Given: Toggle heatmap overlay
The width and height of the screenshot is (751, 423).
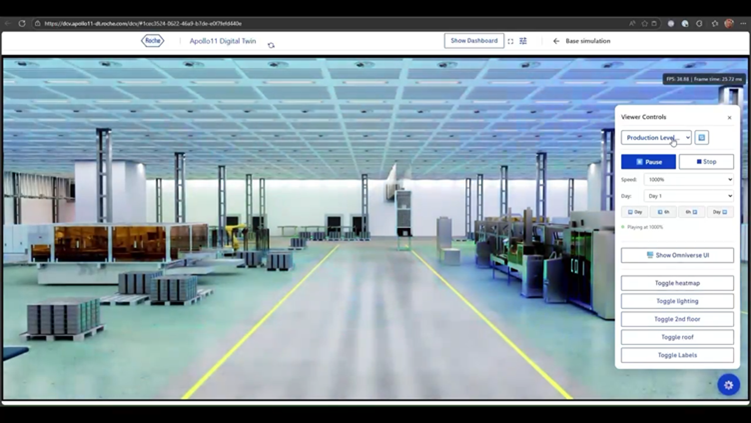Looking at the screenshot, I should pos(677,283).
